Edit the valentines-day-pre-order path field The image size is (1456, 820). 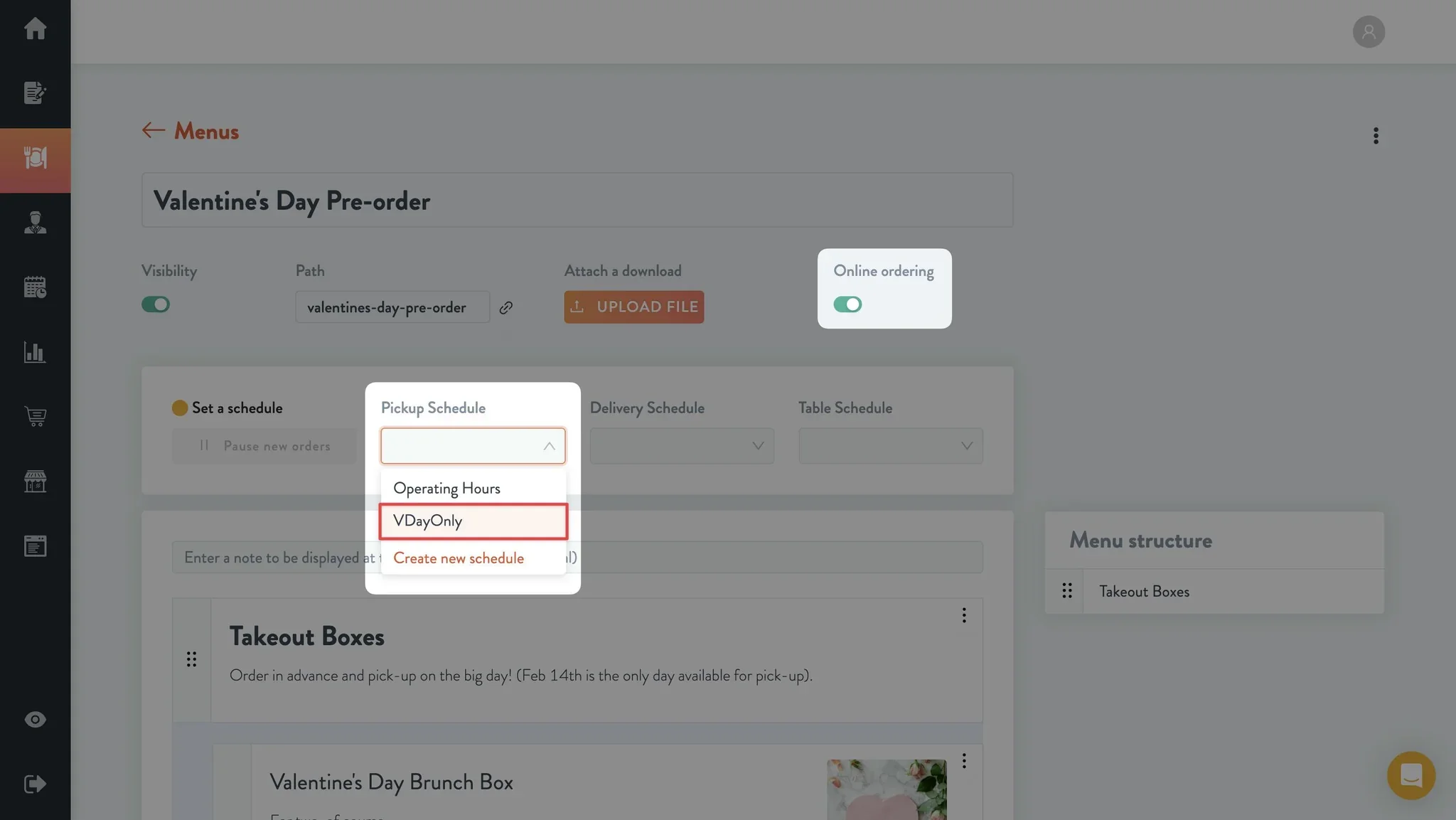pos(392,307)
